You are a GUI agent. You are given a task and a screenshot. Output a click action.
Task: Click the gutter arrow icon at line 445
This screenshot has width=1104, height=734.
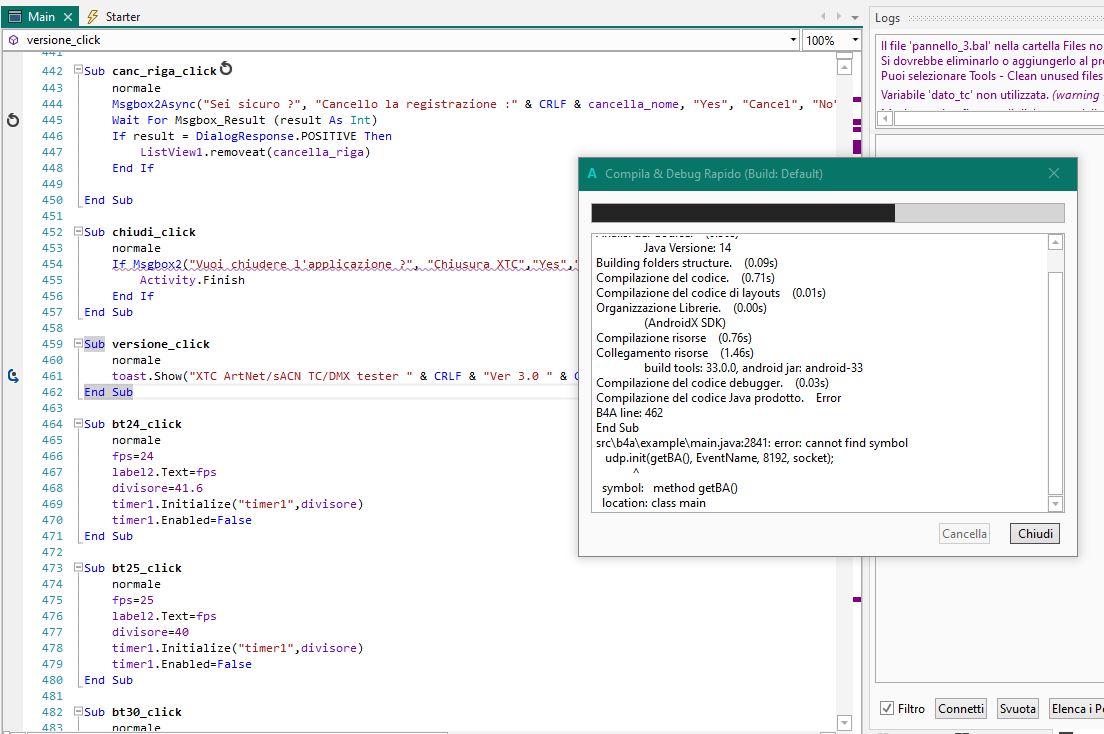point(13,120)
